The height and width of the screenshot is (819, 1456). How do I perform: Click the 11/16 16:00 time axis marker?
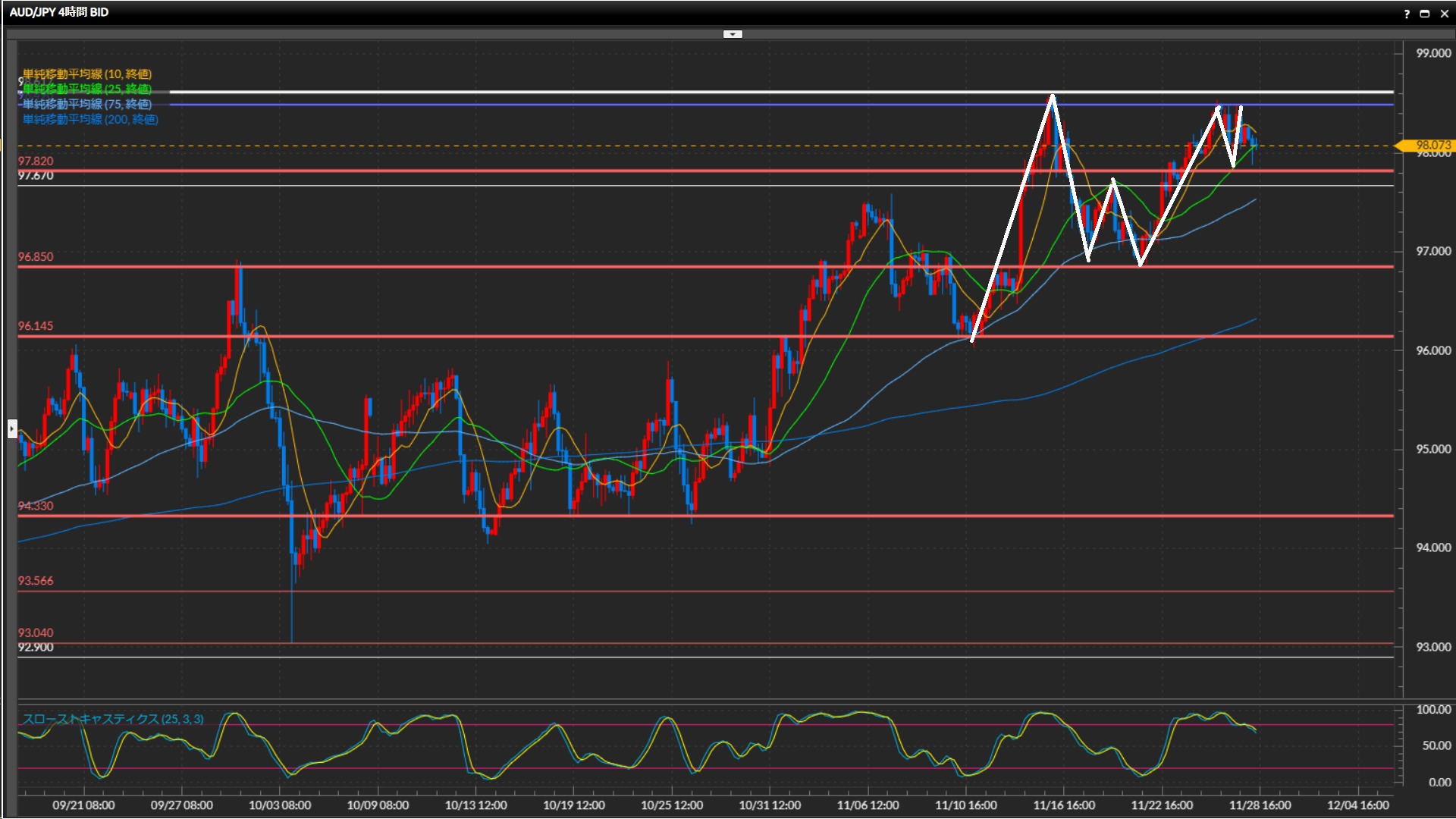click(1064, 805)
